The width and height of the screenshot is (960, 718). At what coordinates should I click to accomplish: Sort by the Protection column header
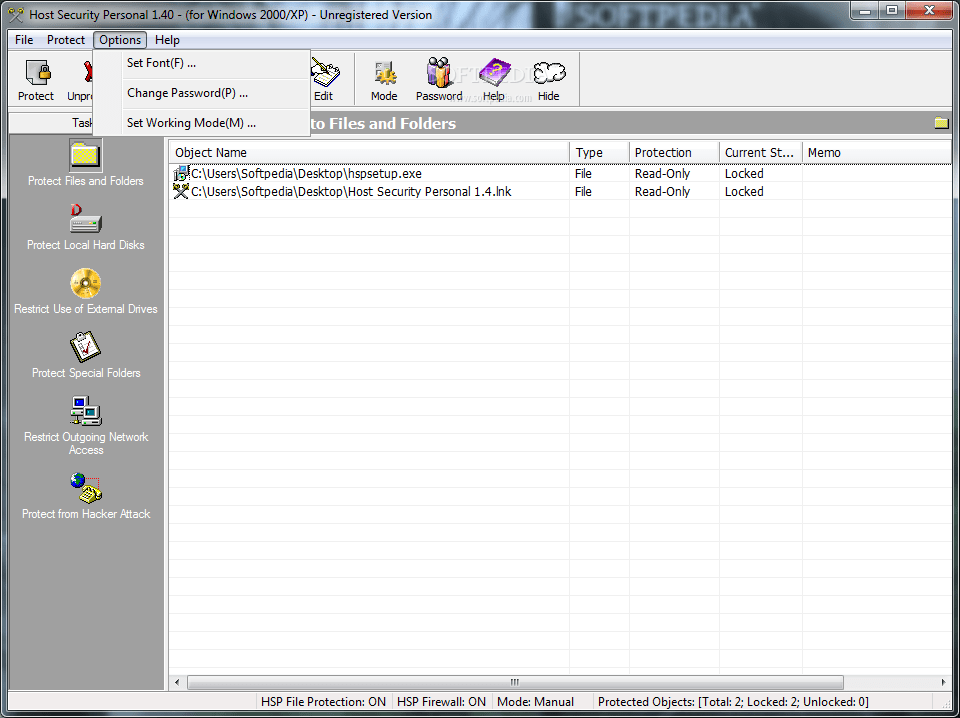[675, 152]
